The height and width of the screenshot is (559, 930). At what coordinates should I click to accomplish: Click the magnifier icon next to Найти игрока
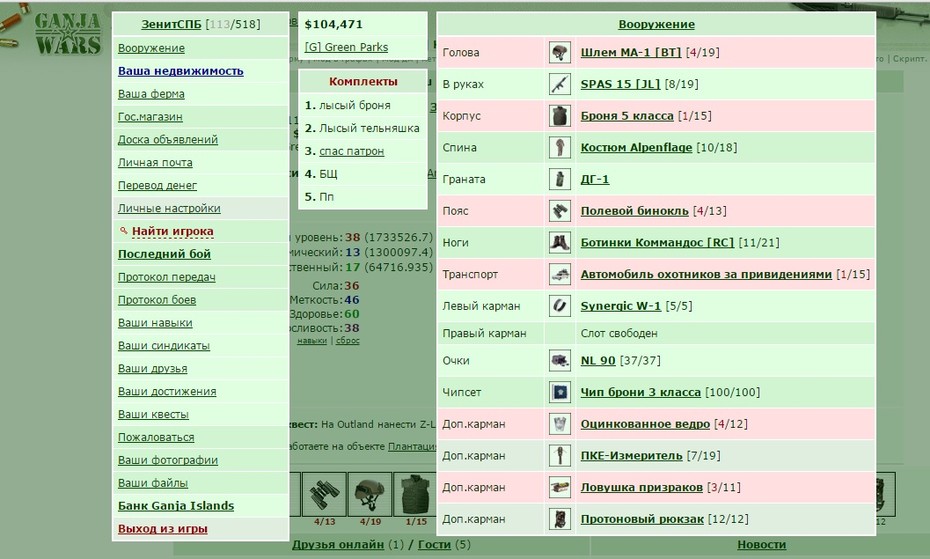[123, 230]
